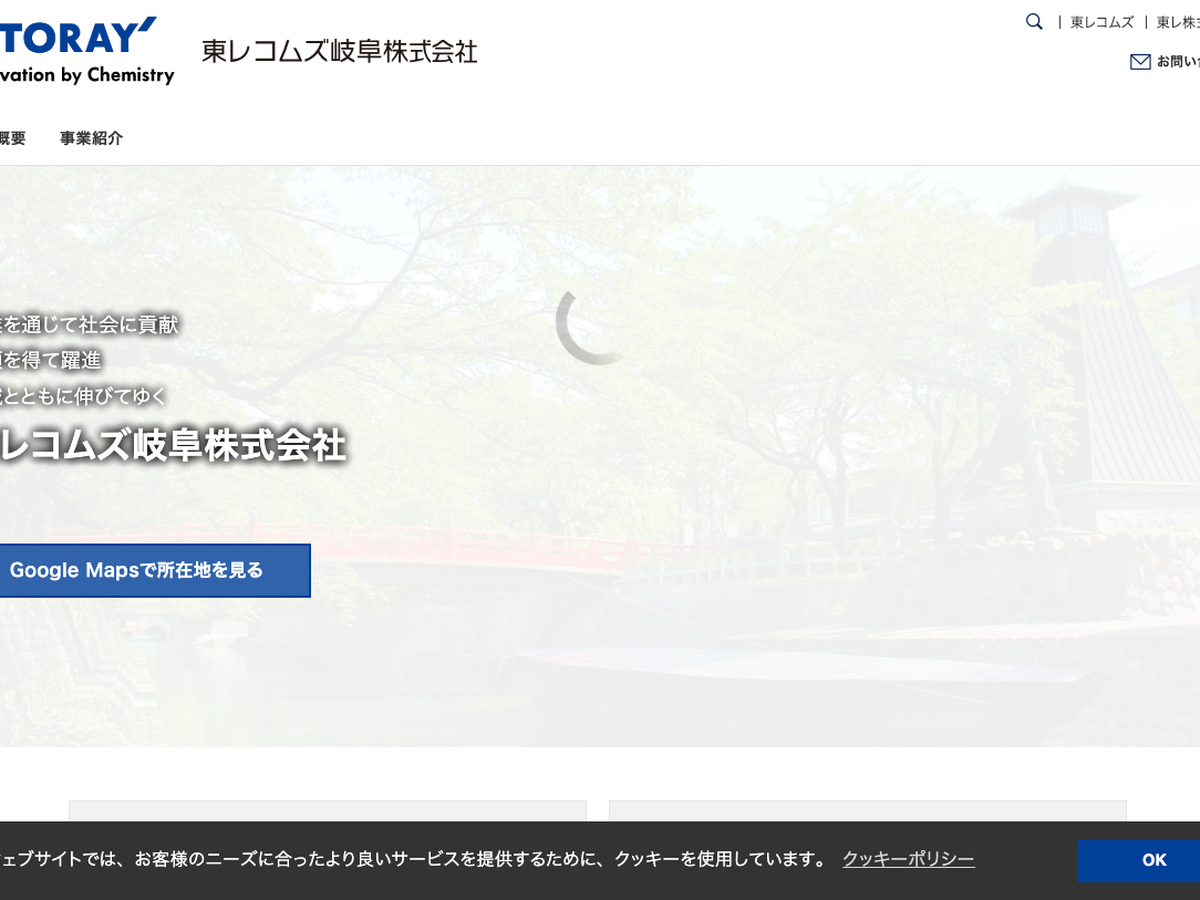Open the 東レコムズ header link
The height and width of the screenshot is (900, 1200).
(1102, 22)
